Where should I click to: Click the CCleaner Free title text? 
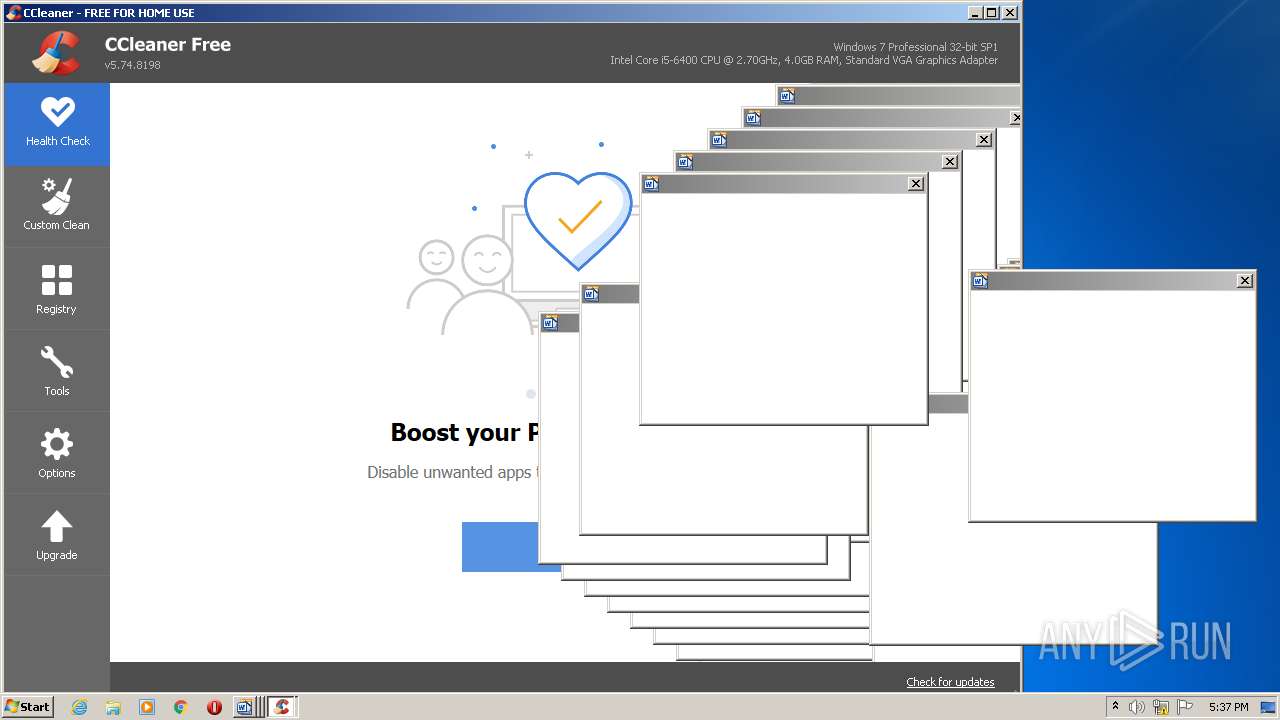pyautogui.click(x=168, y=44)
